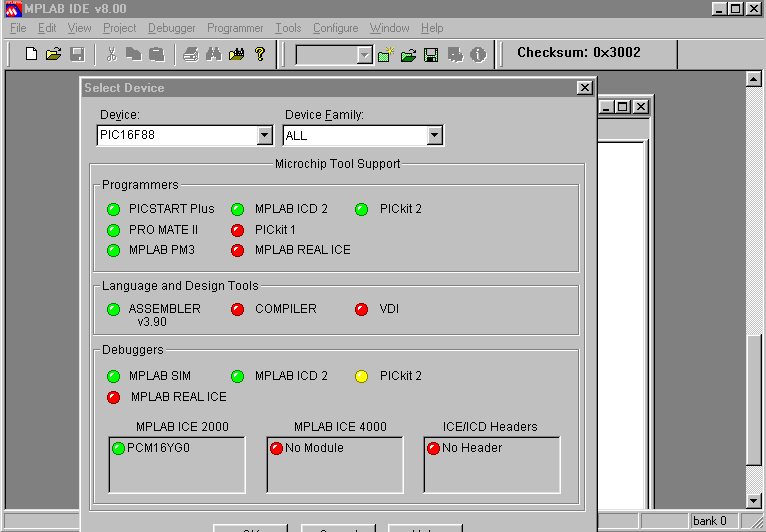Click the Print toolbar icon
Image resolution: width=766 pixels, height=532 pixels.
coord(191,54)
